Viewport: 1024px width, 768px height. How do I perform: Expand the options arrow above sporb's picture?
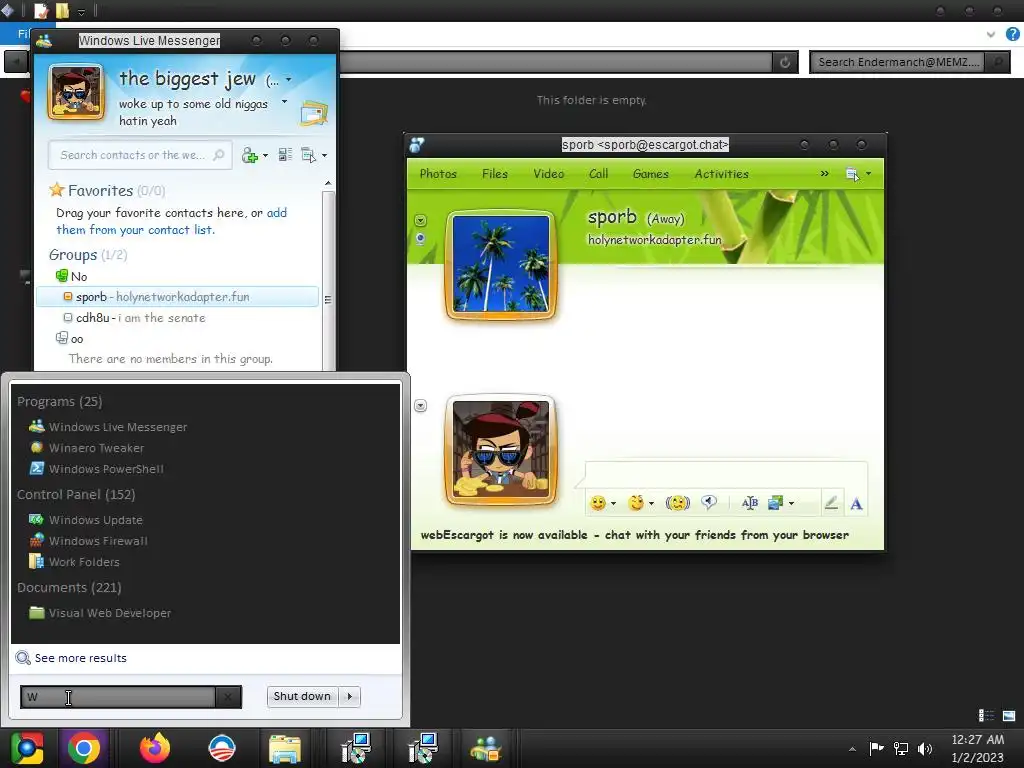[x=421, y=221]
